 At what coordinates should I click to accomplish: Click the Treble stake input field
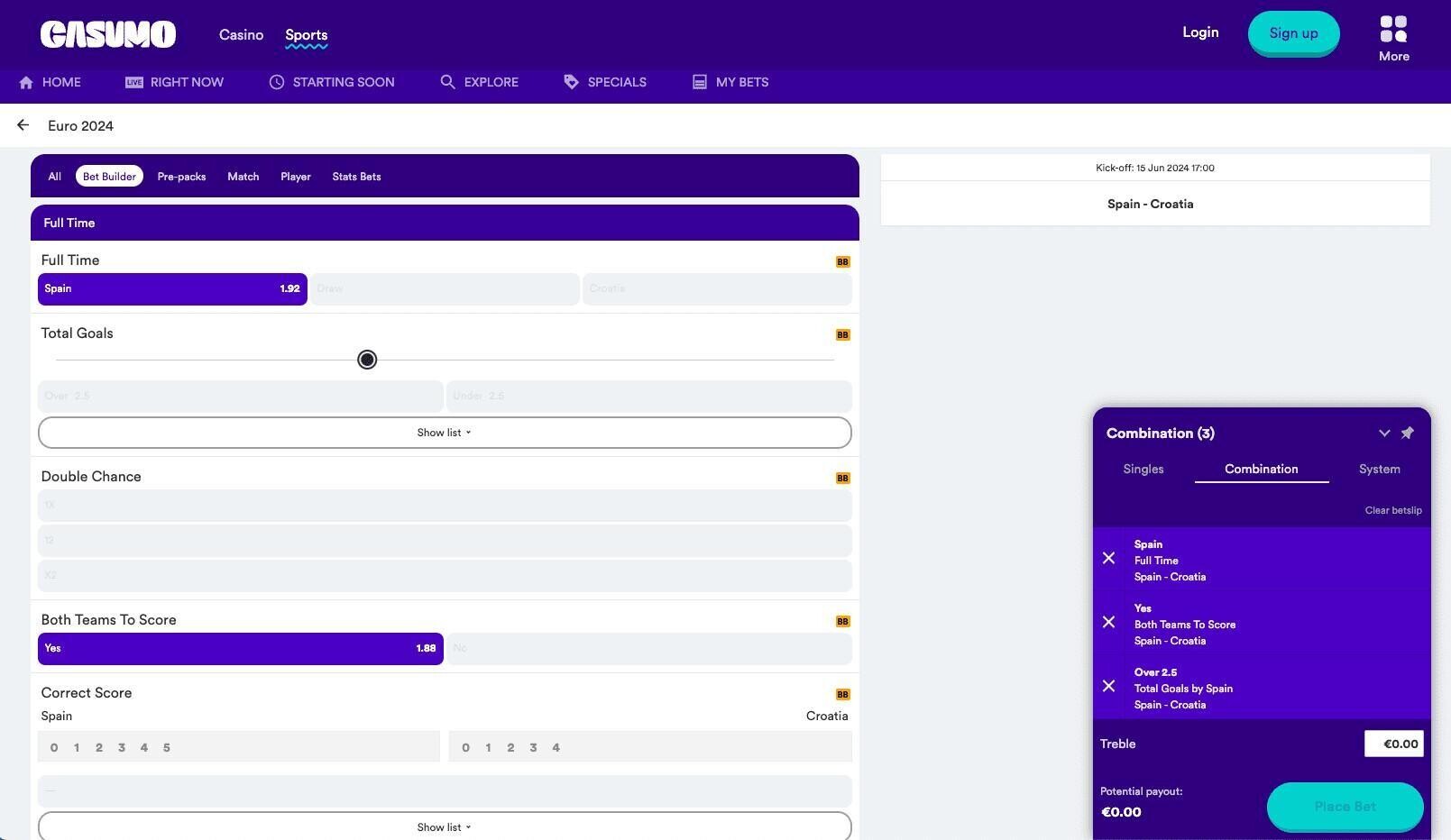[1393, 744]
